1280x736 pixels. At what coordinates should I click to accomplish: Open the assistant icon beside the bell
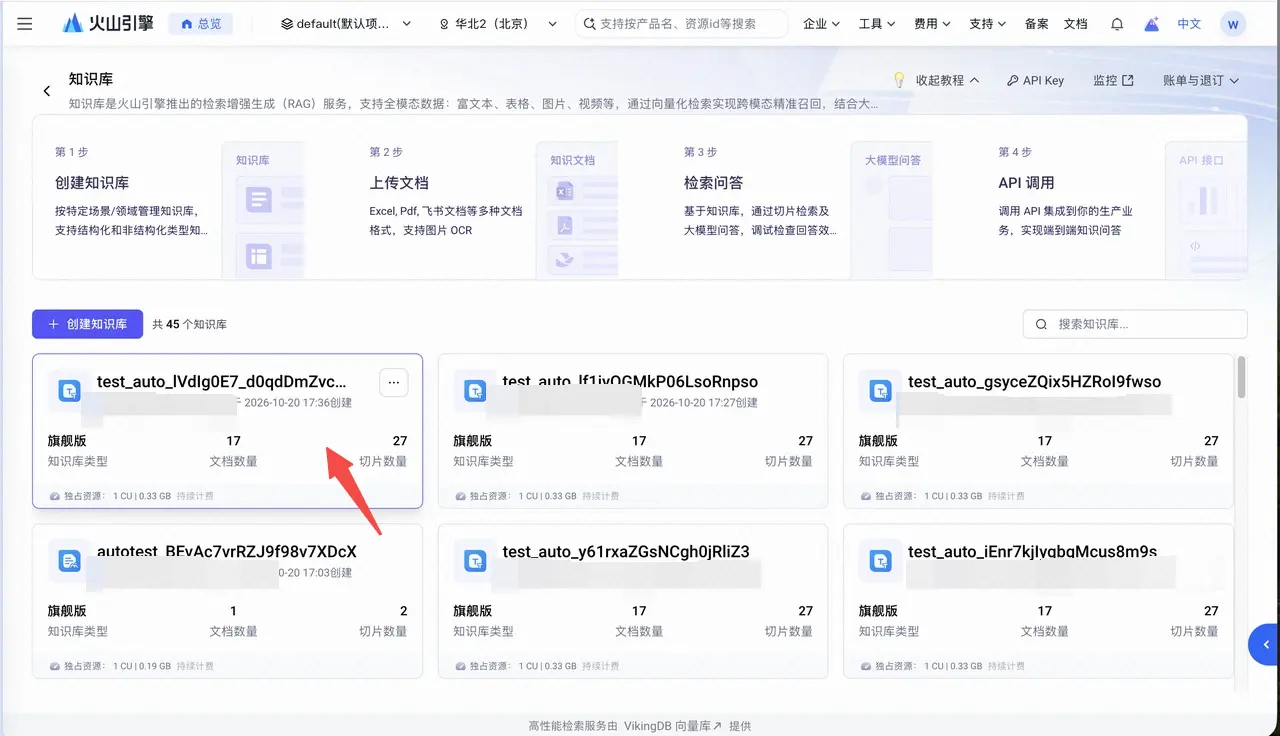click(x=1152, y=24)
